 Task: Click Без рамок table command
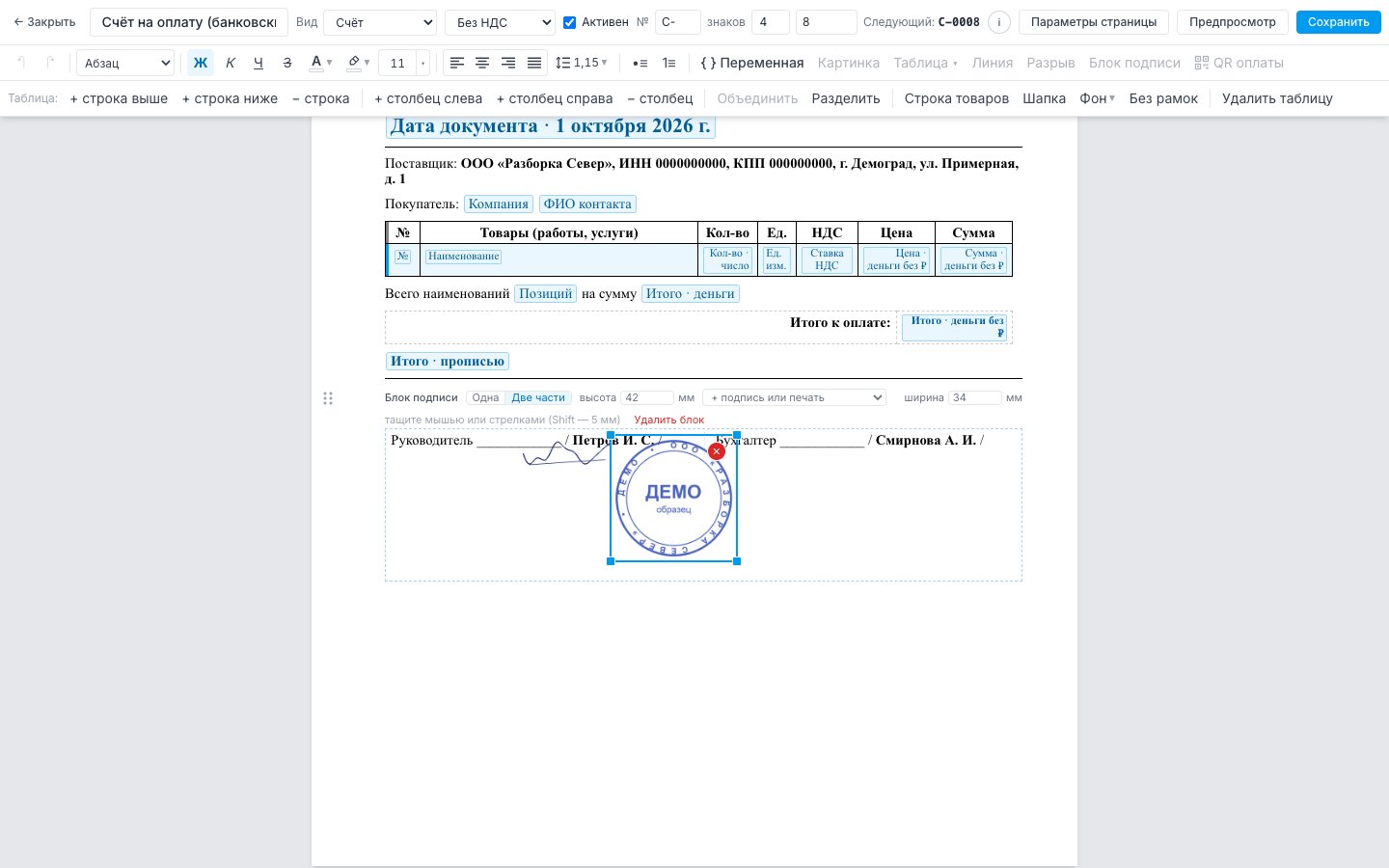click(1163, 98)
